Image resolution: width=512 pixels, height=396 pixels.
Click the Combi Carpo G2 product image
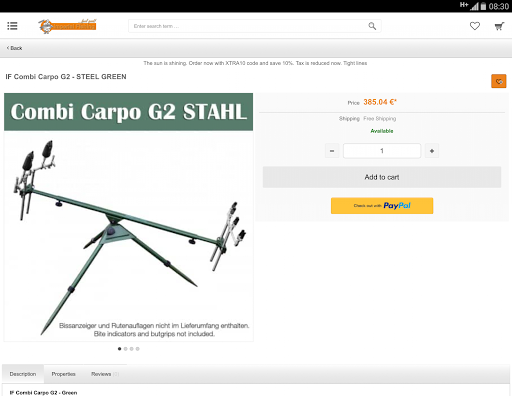tap(128, 217)
